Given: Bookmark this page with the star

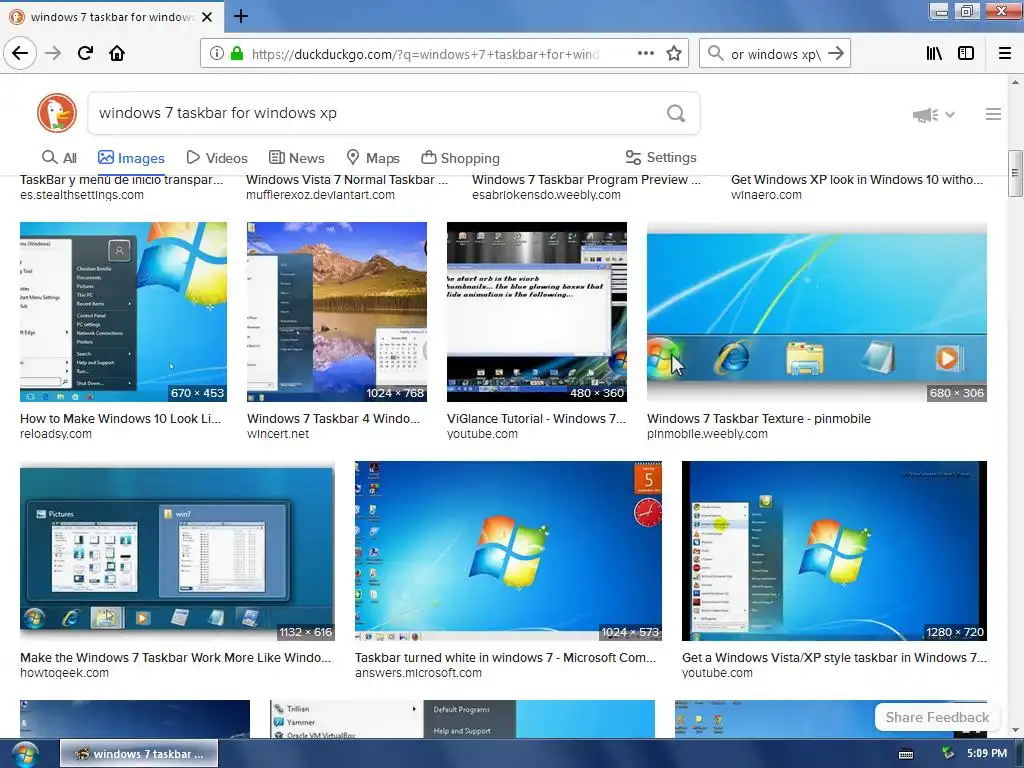Looking at the screenshot, I should (674, 53).
